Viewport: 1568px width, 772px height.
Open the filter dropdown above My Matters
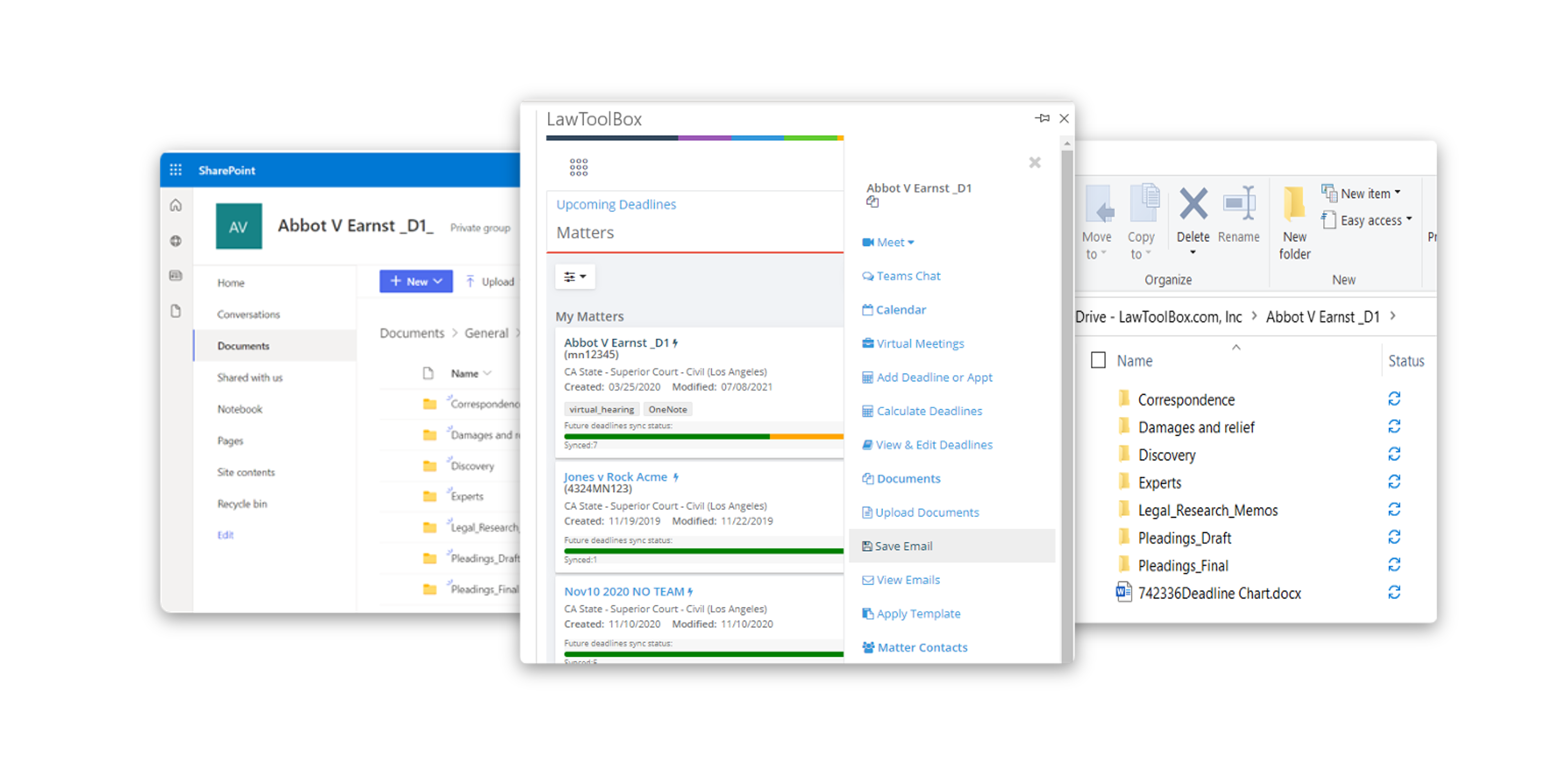tap(575, 276)
